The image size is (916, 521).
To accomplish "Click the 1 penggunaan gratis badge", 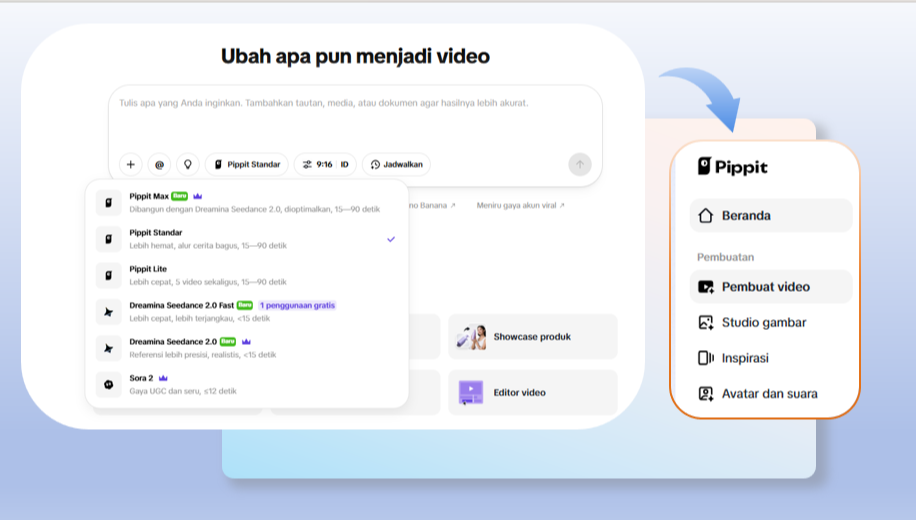I will (x=297, y=305).
